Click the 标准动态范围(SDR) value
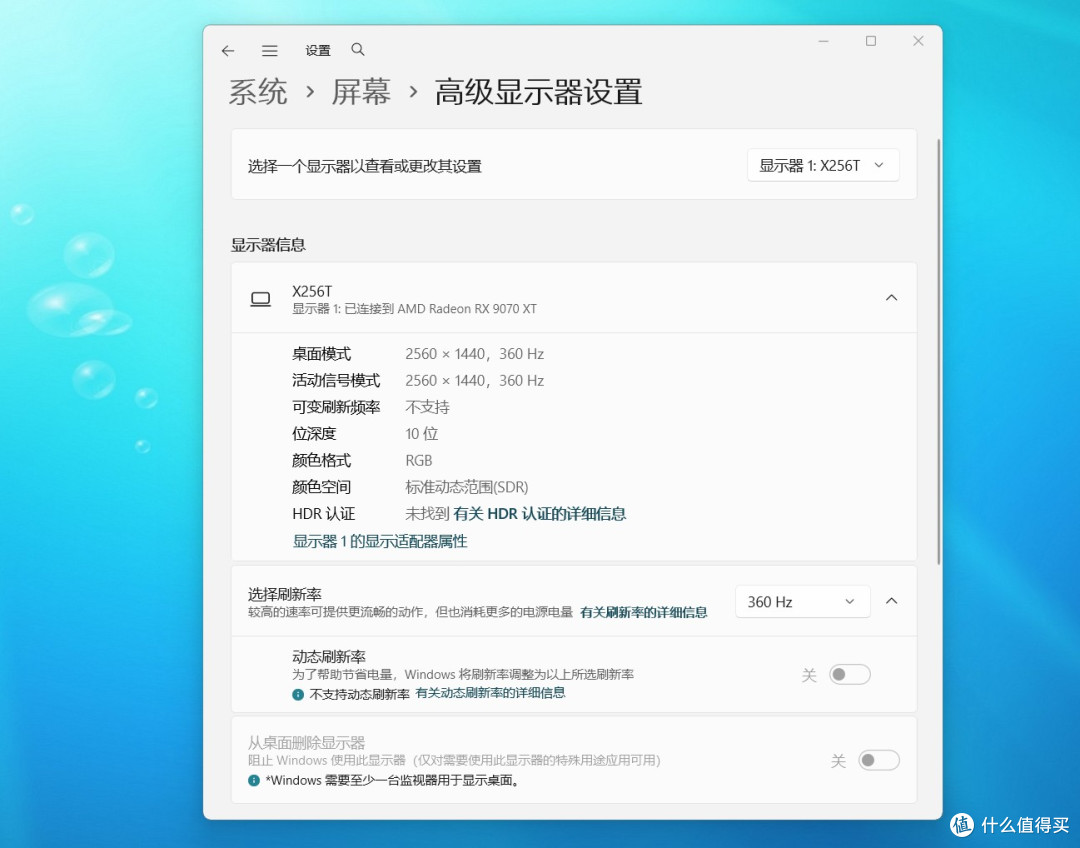1080x848 pixels. [x=466, y=488]
